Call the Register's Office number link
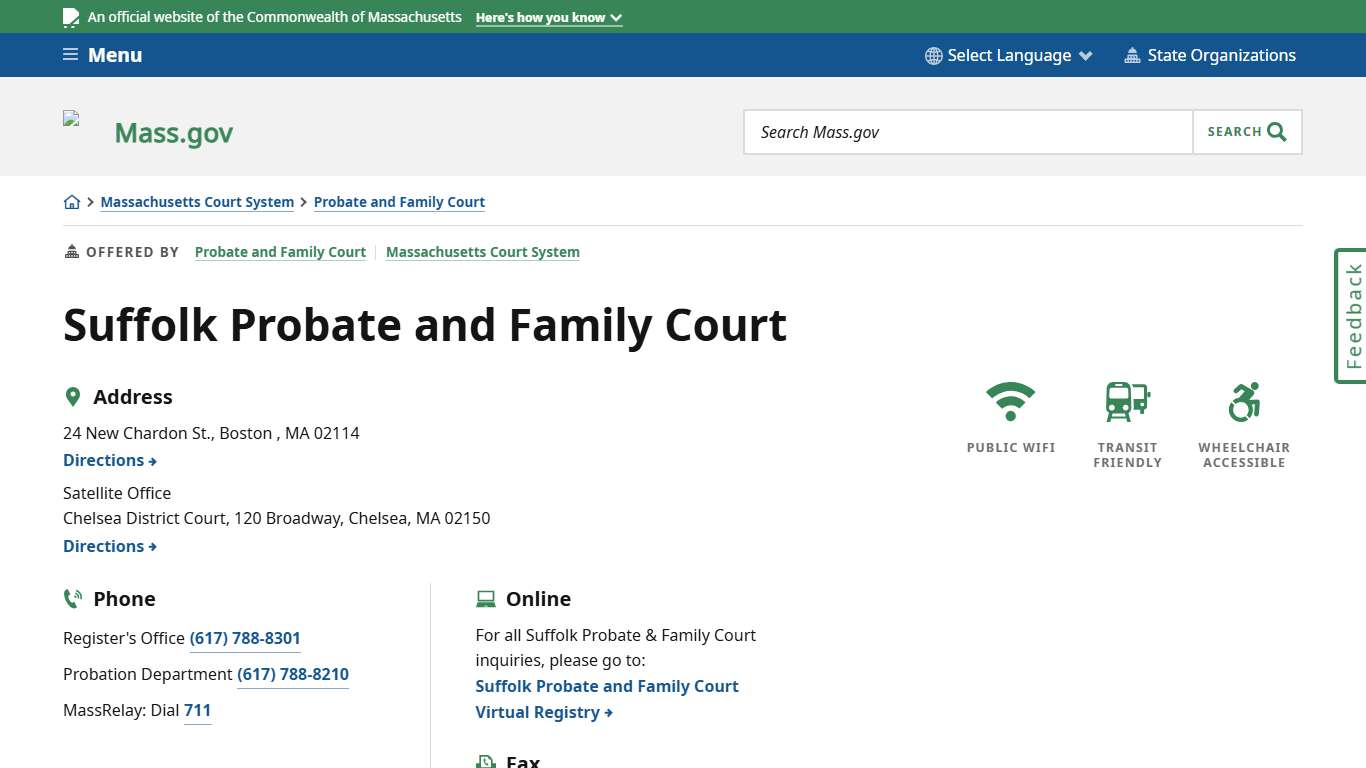The height and width of the screenshot is (768, 1366). 245,638
